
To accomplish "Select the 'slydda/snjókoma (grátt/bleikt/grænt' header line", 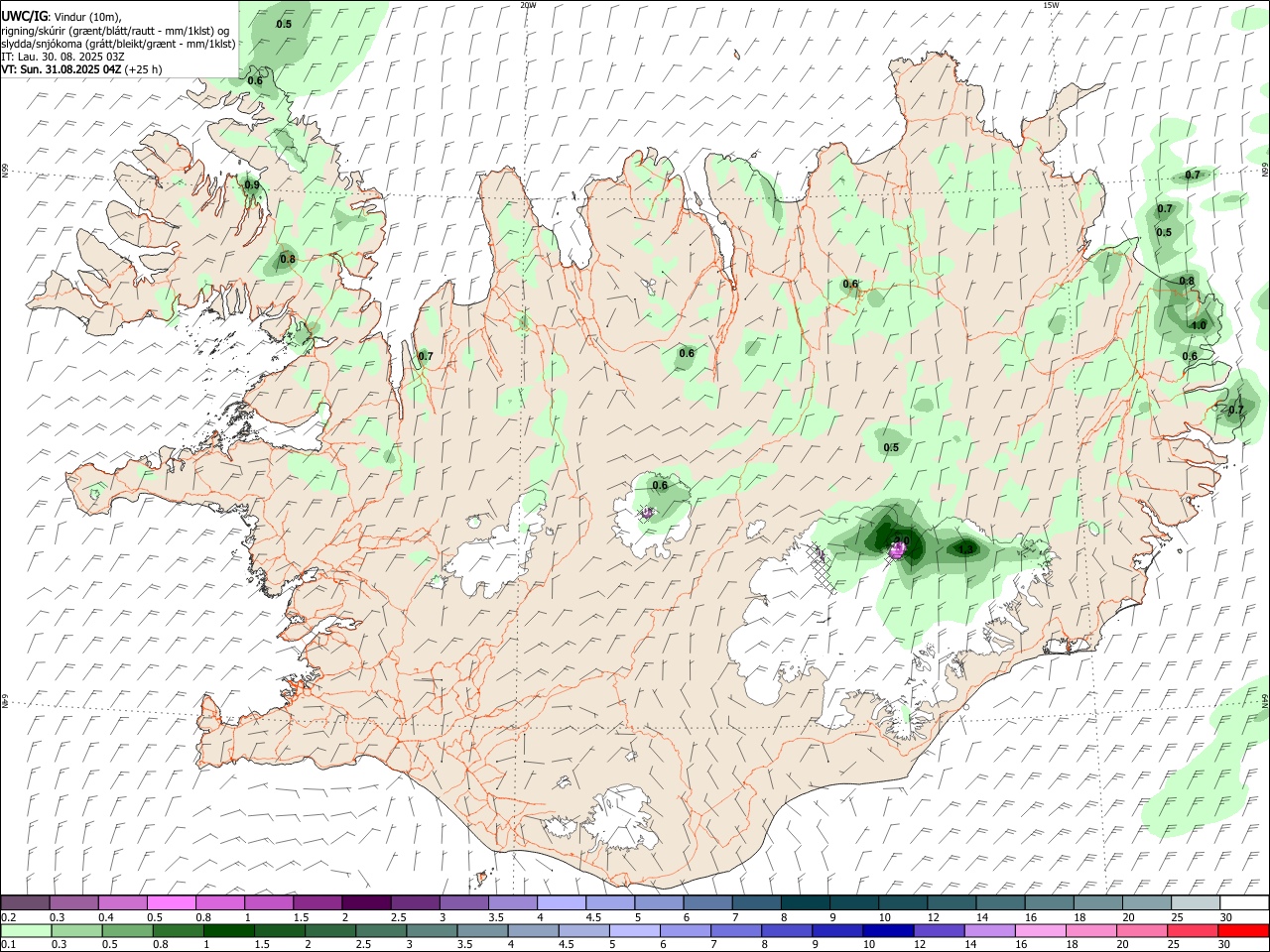I will coord(118,44).
